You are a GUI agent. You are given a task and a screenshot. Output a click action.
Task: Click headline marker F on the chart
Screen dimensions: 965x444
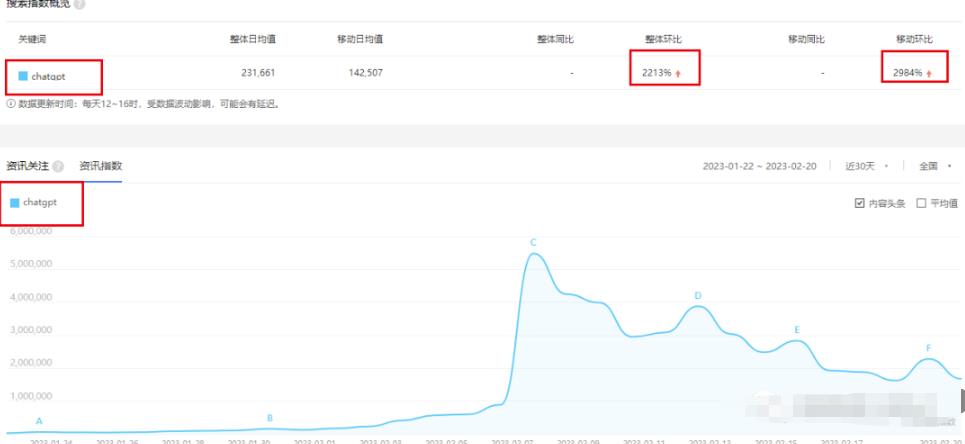(x=929, y=349)
